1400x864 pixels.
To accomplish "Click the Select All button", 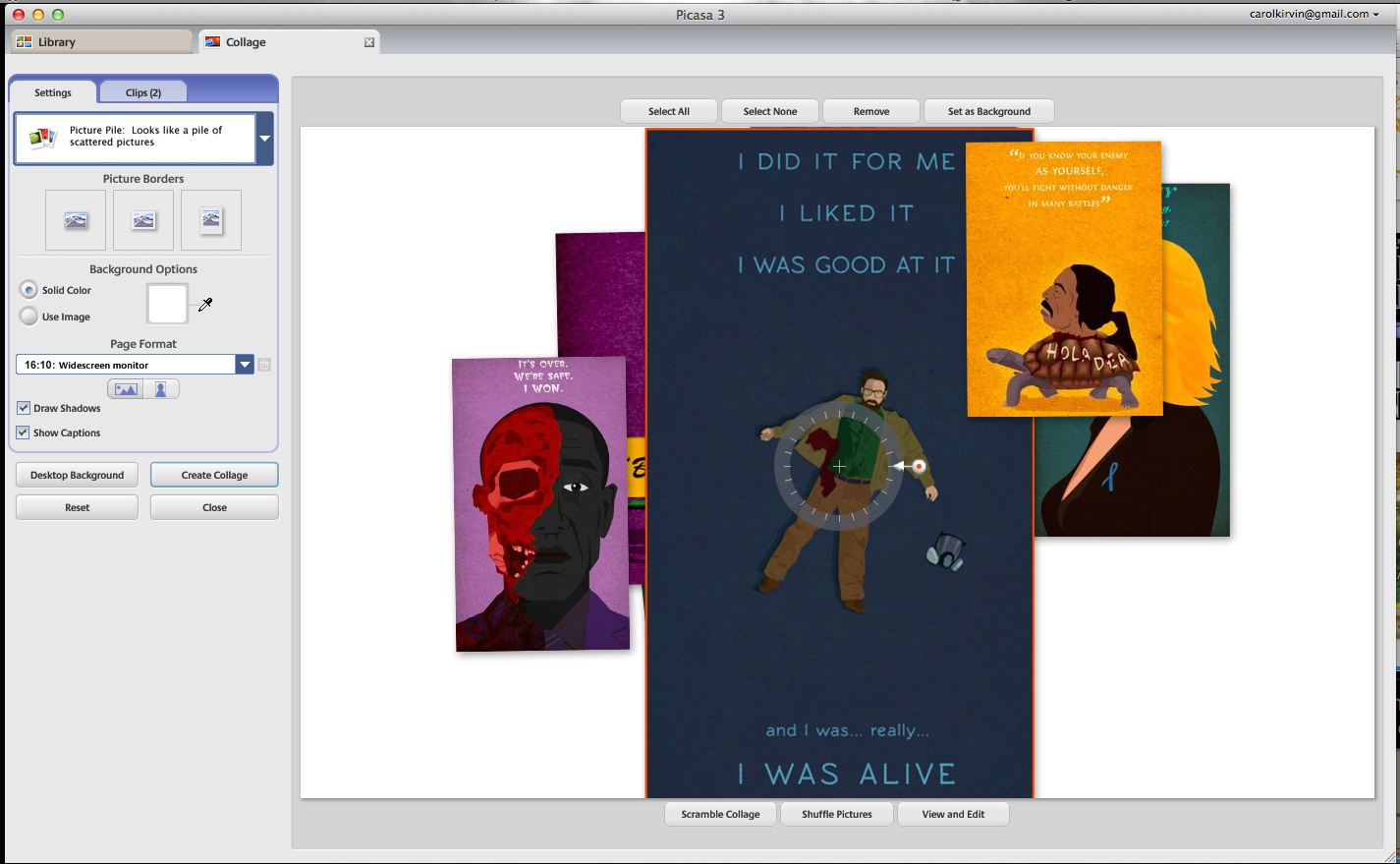I will point(669,111).
